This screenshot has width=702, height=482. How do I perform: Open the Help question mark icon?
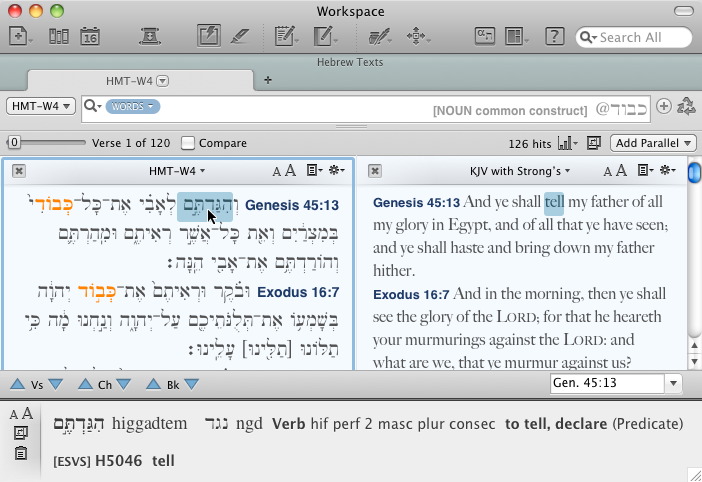[553, 38]
